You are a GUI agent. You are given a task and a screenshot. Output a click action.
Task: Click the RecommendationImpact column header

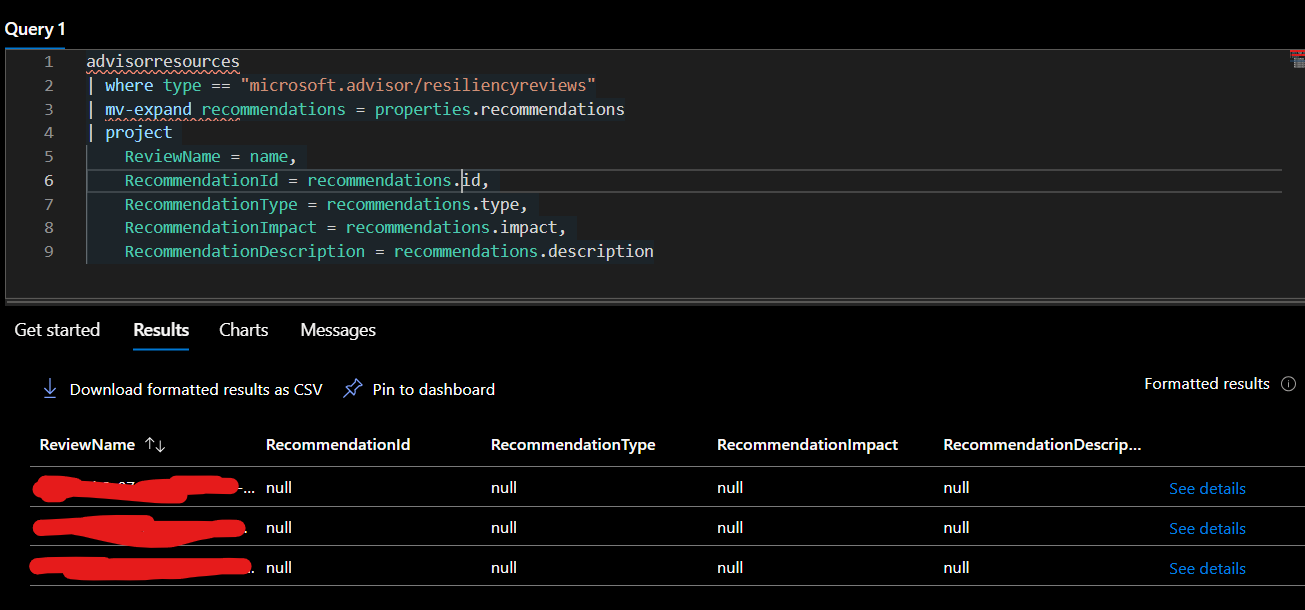click(807, 445)
